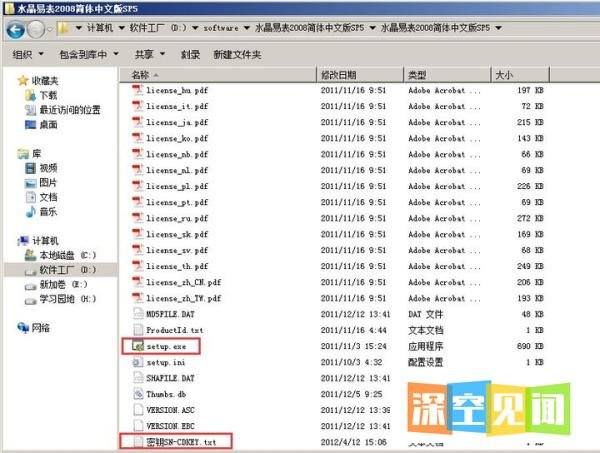Select the VERSION.EBC file name
The width and height of the screenshot is (600, 453).
coord(170,426)
